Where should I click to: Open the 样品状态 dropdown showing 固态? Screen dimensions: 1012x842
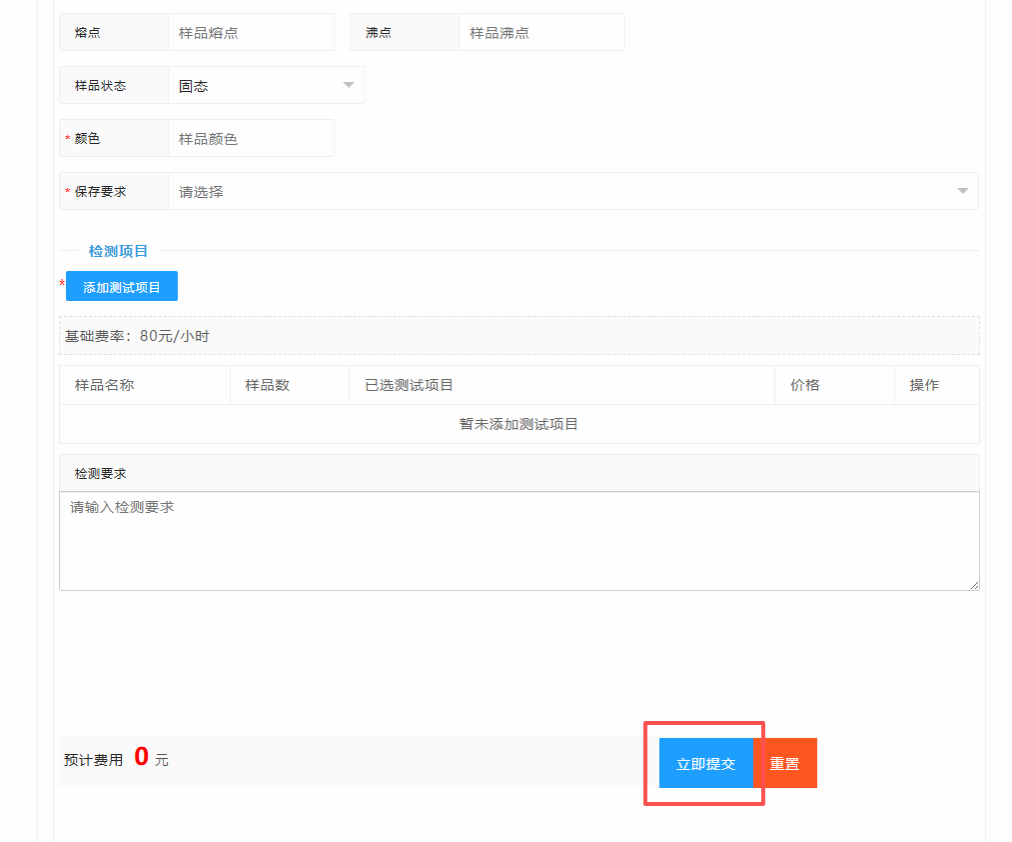tap(266, 85)
